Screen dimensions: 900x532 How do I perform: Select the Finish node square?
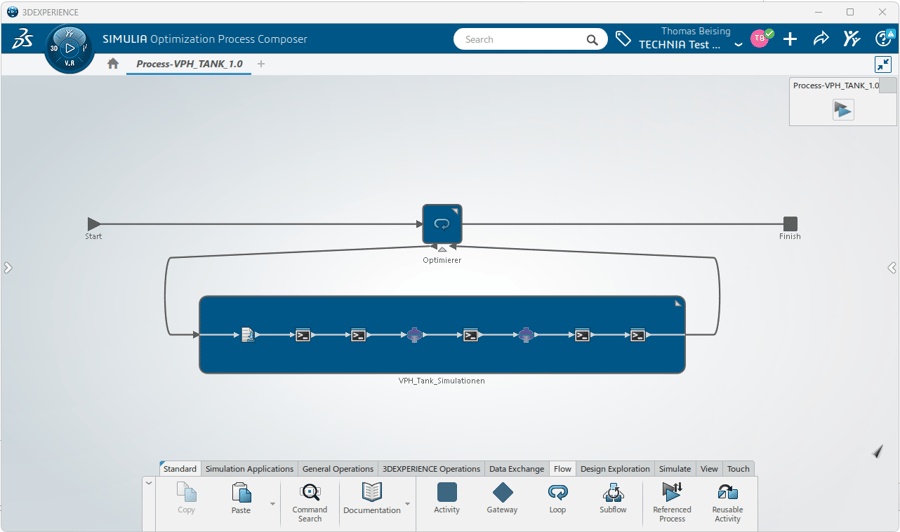(790, 223)
